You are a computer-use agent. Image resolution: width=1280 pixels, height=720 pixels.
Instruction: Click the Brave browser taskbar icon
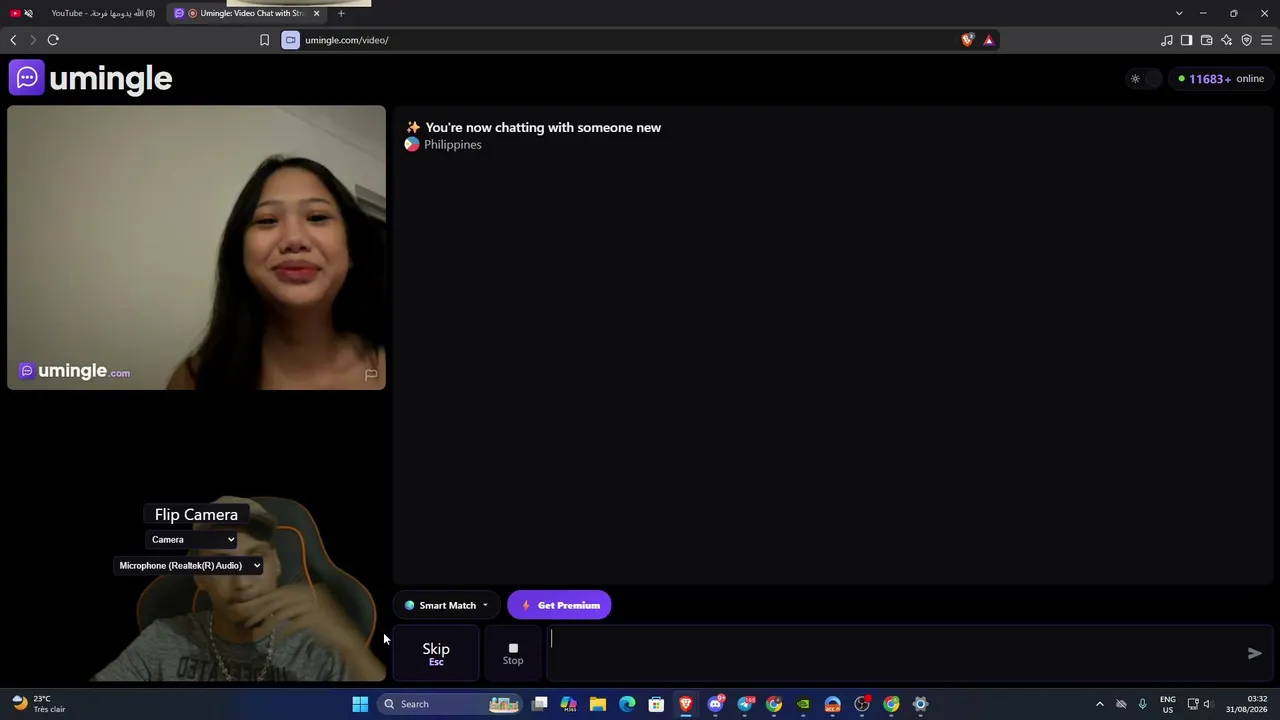pos(686,704)
